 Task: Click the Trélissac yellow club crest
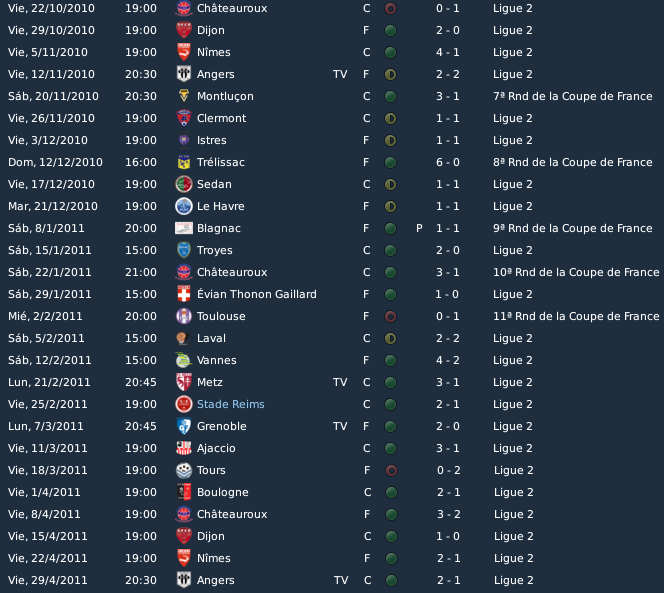184,162
